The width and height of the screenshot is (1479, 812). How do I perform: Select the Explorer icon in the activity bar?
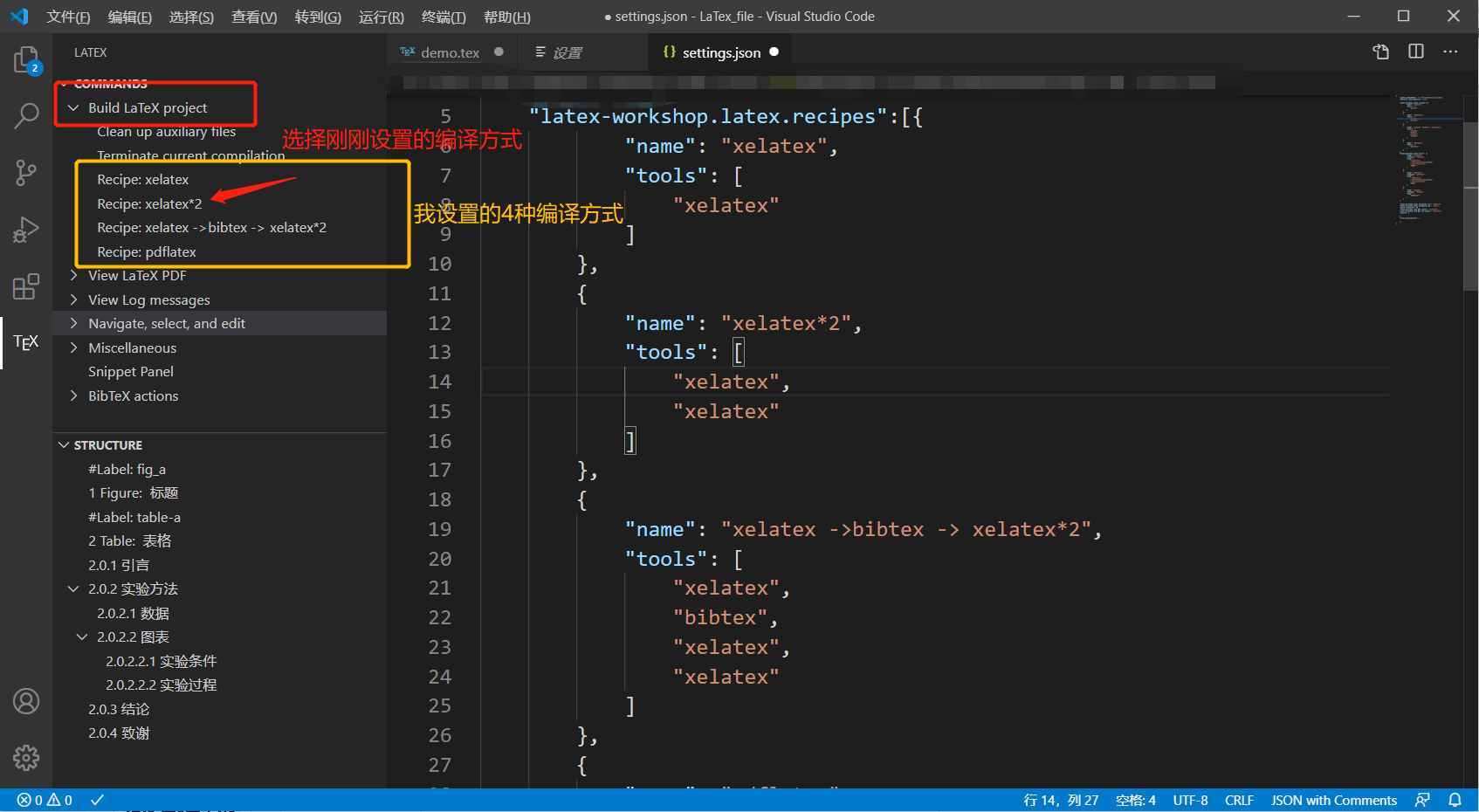pyautogui.click(x=25, y=59)
